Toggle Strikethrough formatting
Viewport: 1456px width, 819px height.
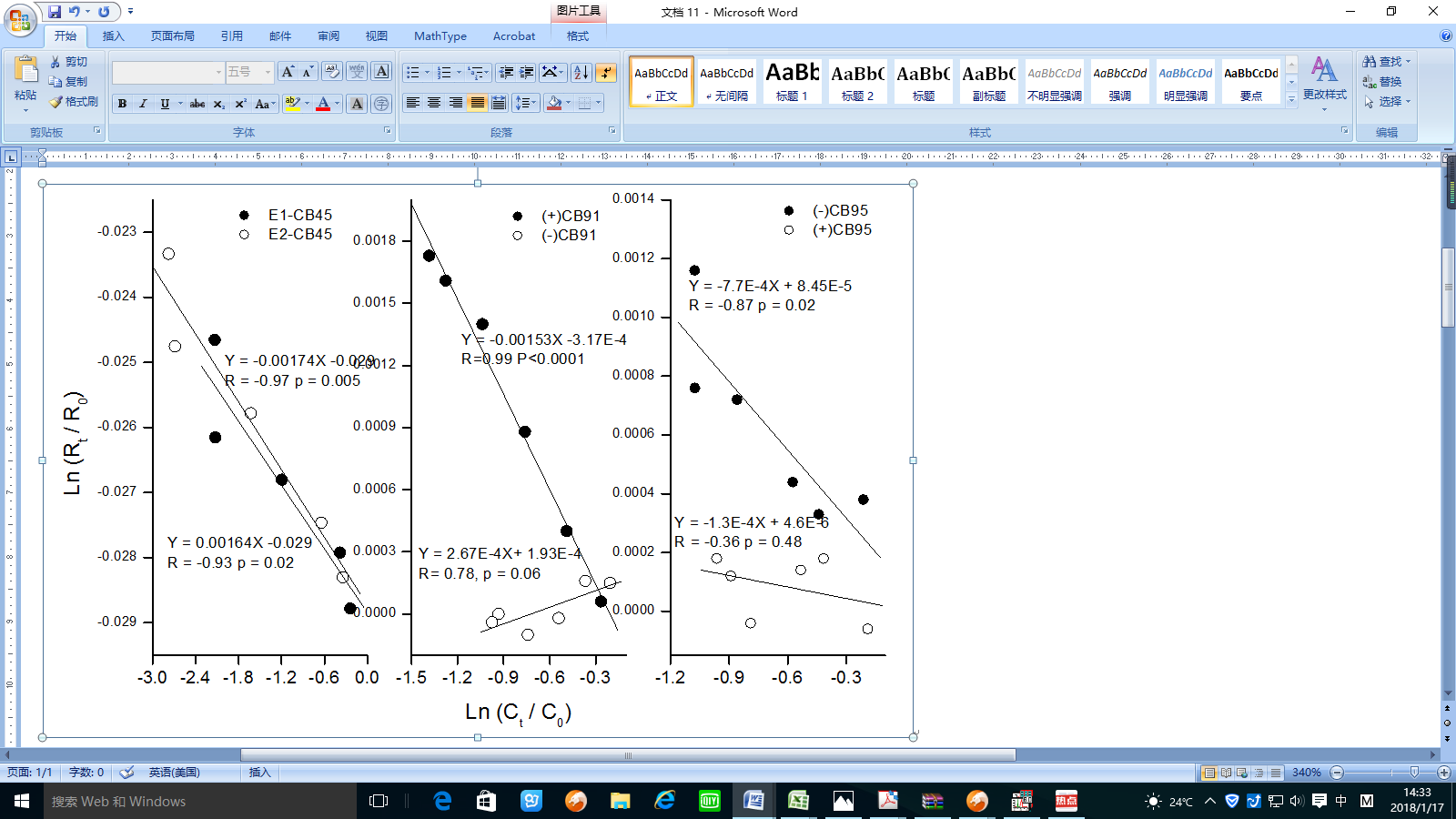pos(197,104)
